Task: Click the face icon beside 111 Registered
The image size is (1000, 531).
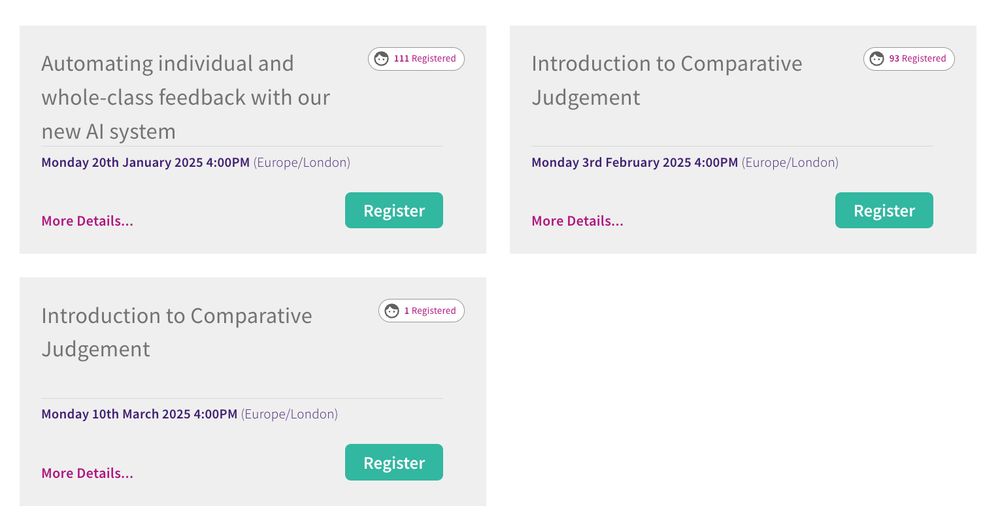Action: coord(381,59)
